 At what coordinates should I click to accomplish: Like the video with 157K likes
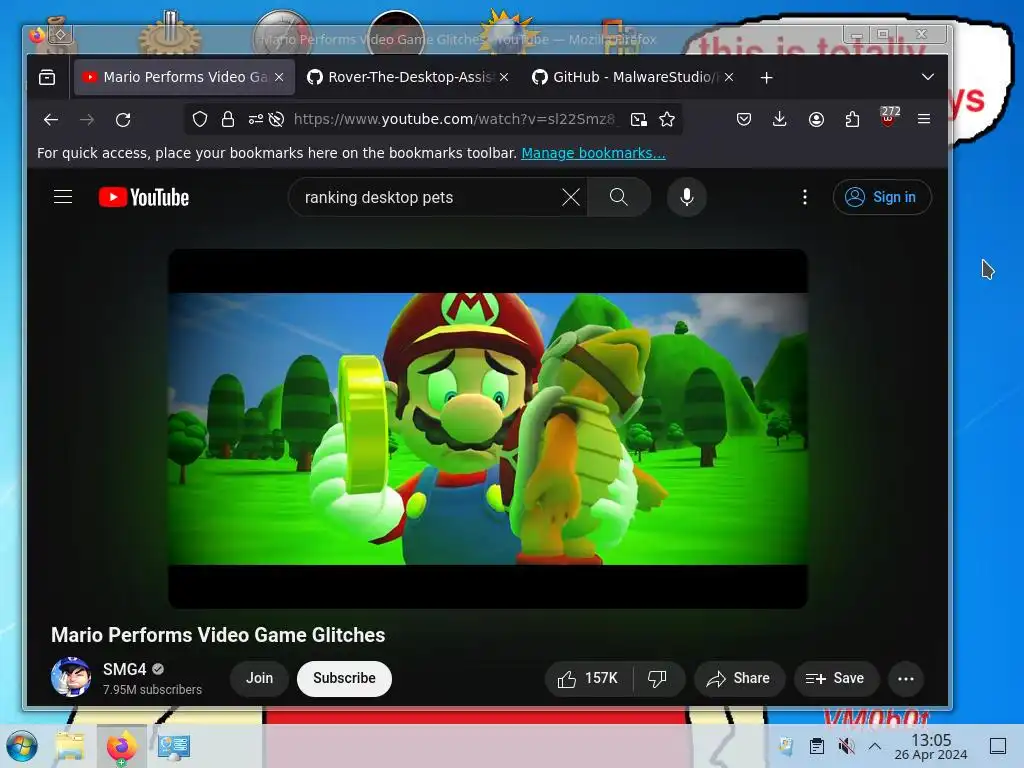click(x=588, y=679)
